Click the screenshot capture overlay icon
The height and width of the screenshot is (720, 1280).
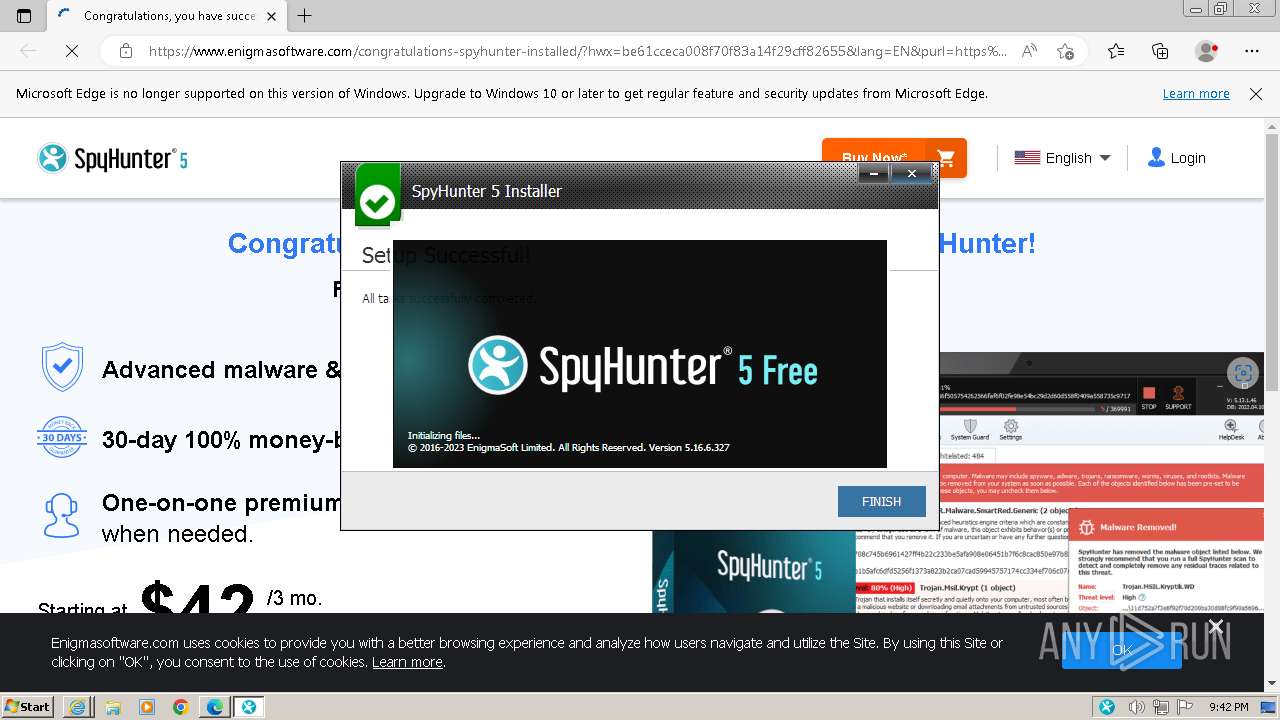[x=1243, y=374]
